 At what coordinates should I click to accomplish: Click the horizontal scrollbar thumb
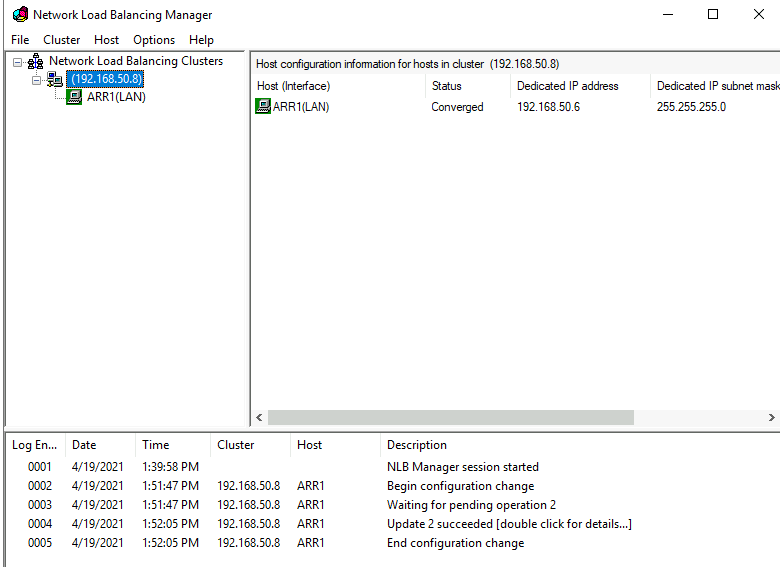451,417
